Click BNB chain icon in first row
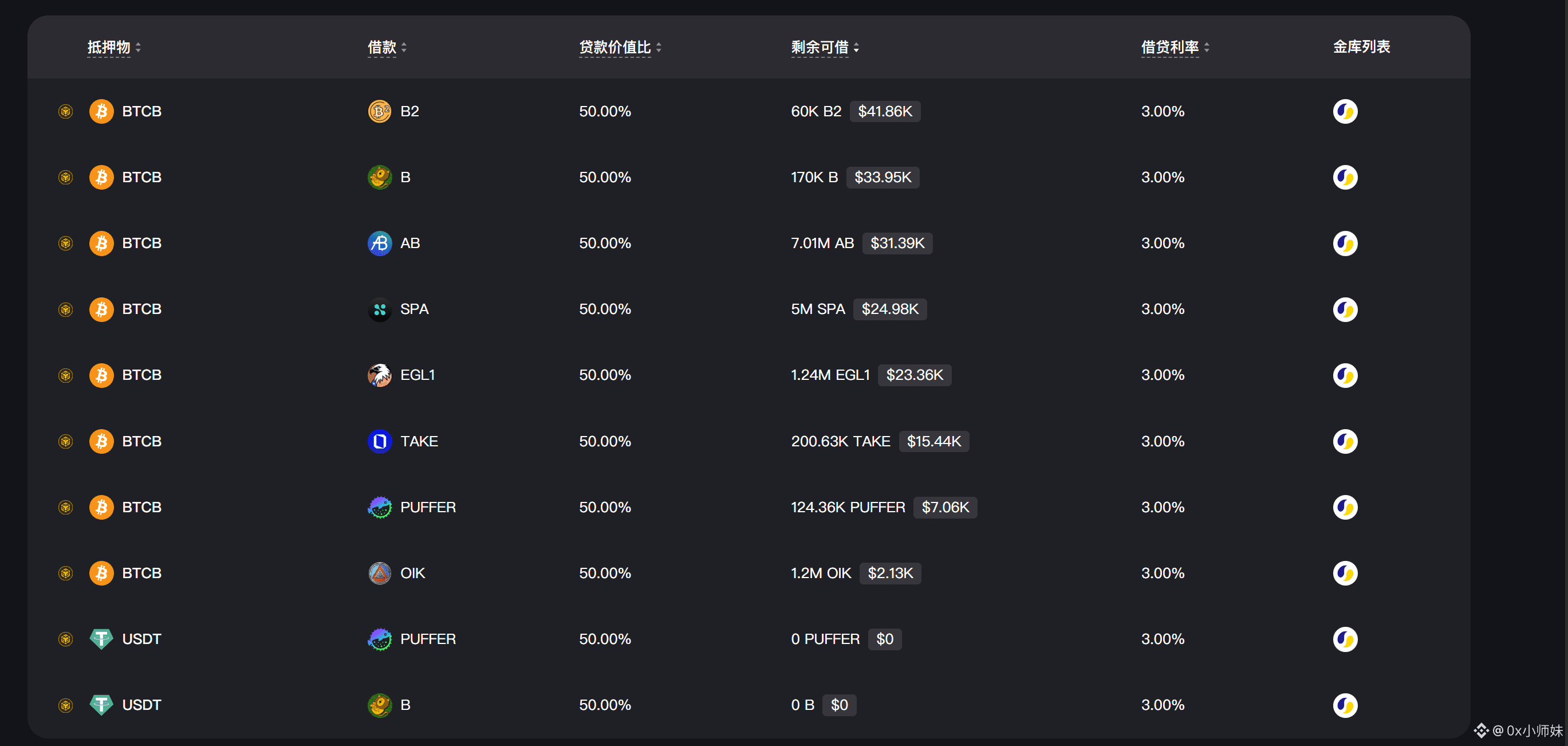The width and height of the screenshot is (1568, 746). coord(66,112)
